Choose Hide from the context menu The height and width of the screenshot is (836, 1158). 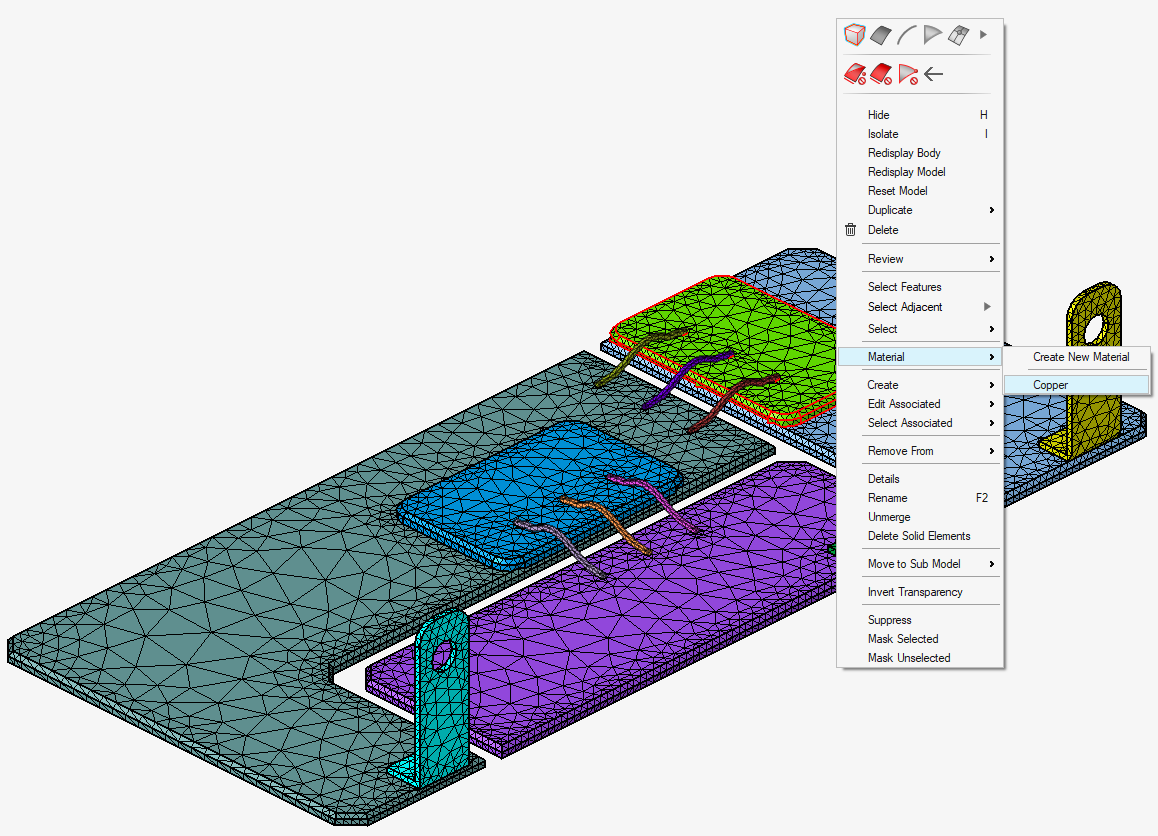pos(878,115)
